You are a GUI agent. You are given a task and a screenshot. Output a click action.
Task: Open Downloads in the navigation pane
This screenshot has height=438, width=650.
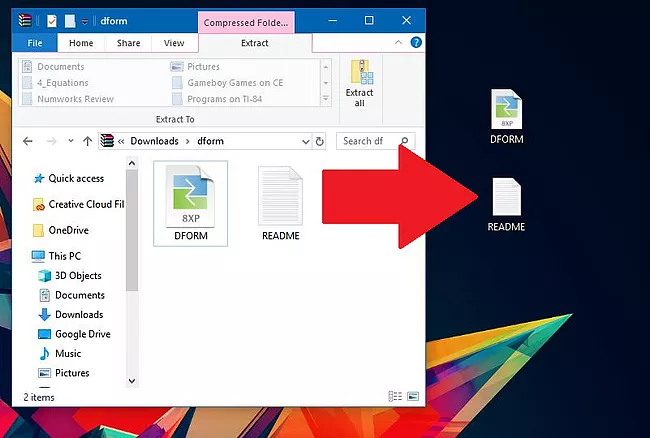78,314
